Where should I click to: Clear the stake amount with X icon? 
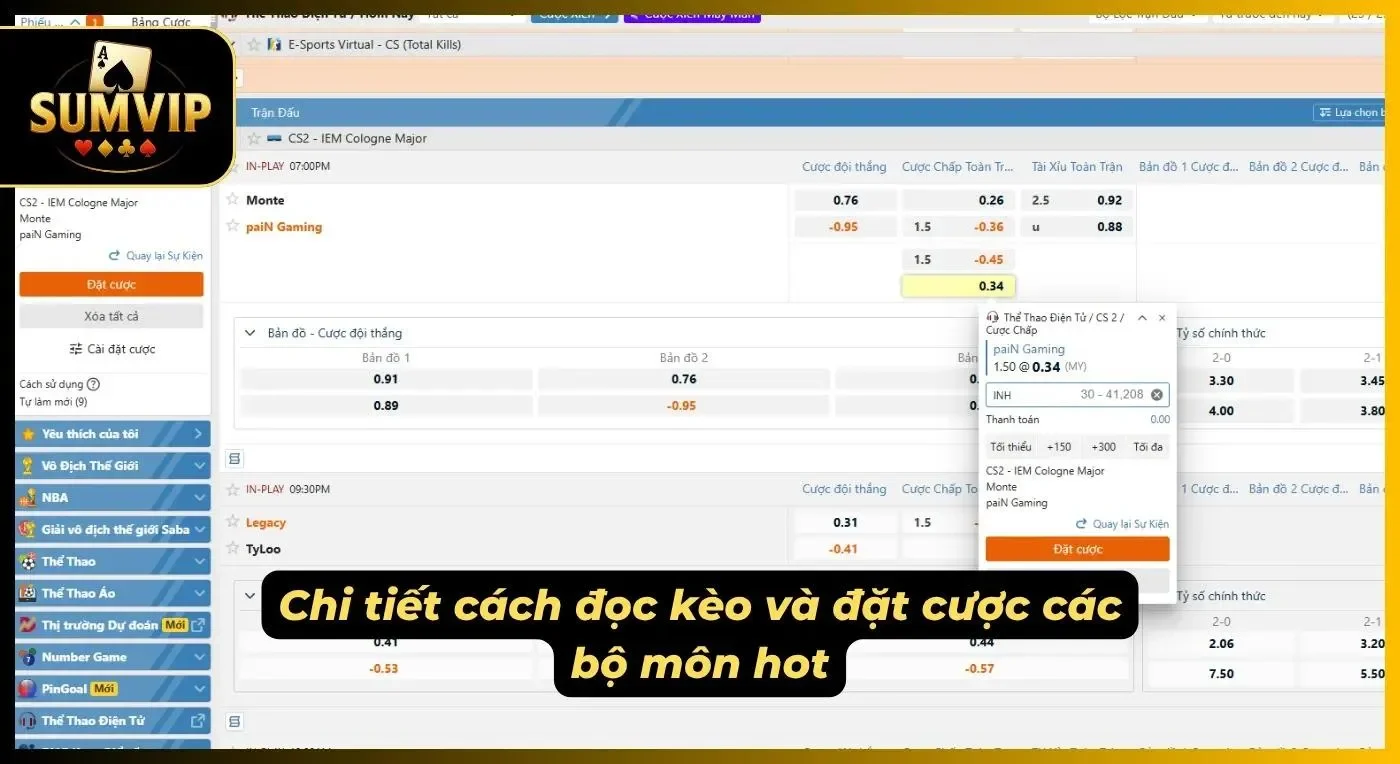point(1157,395)
